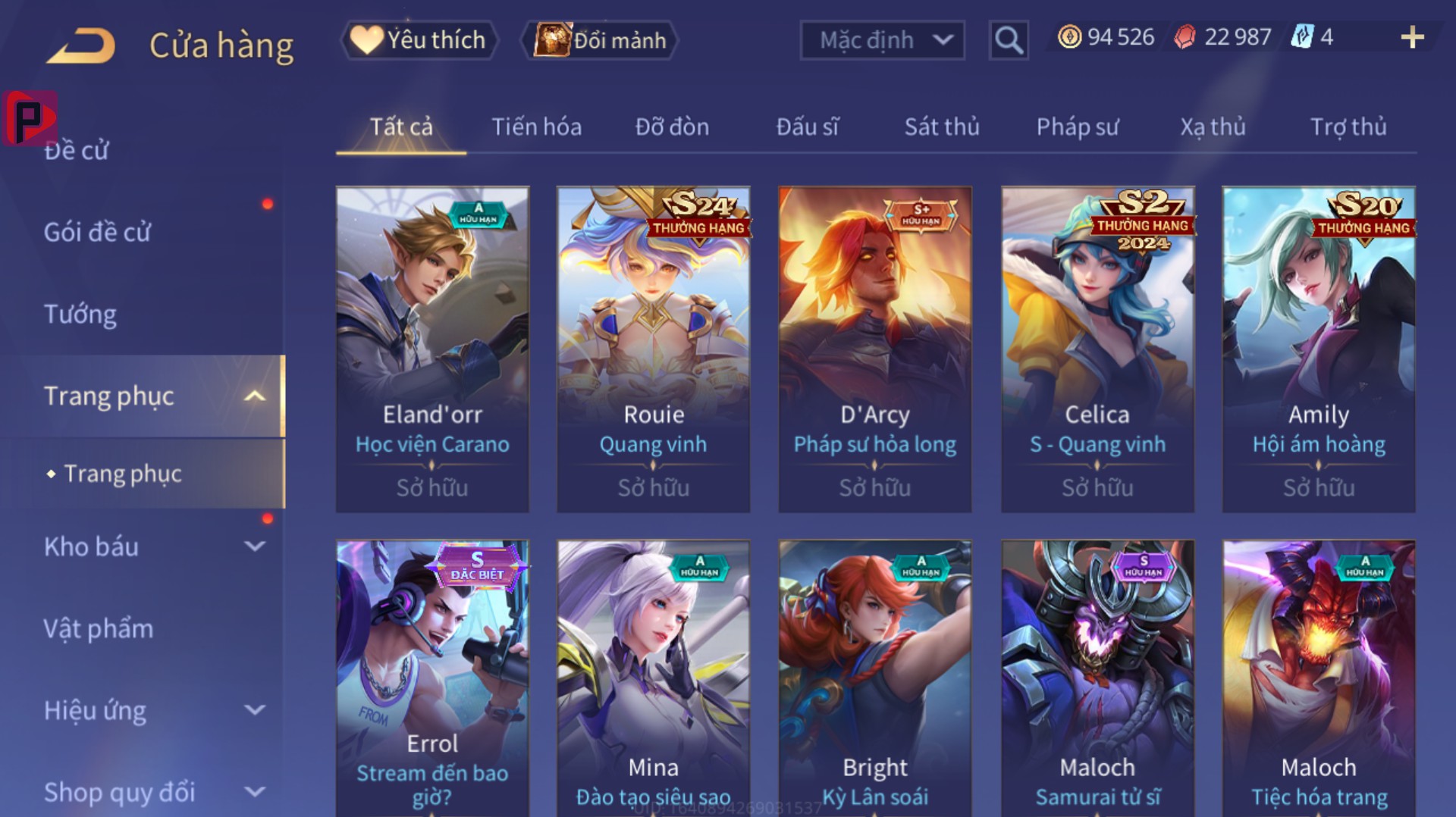The height and width of the screenshot is (817, 1456).
Task: Select the Celica S - Quang vinh skin
Action: 1097,349
